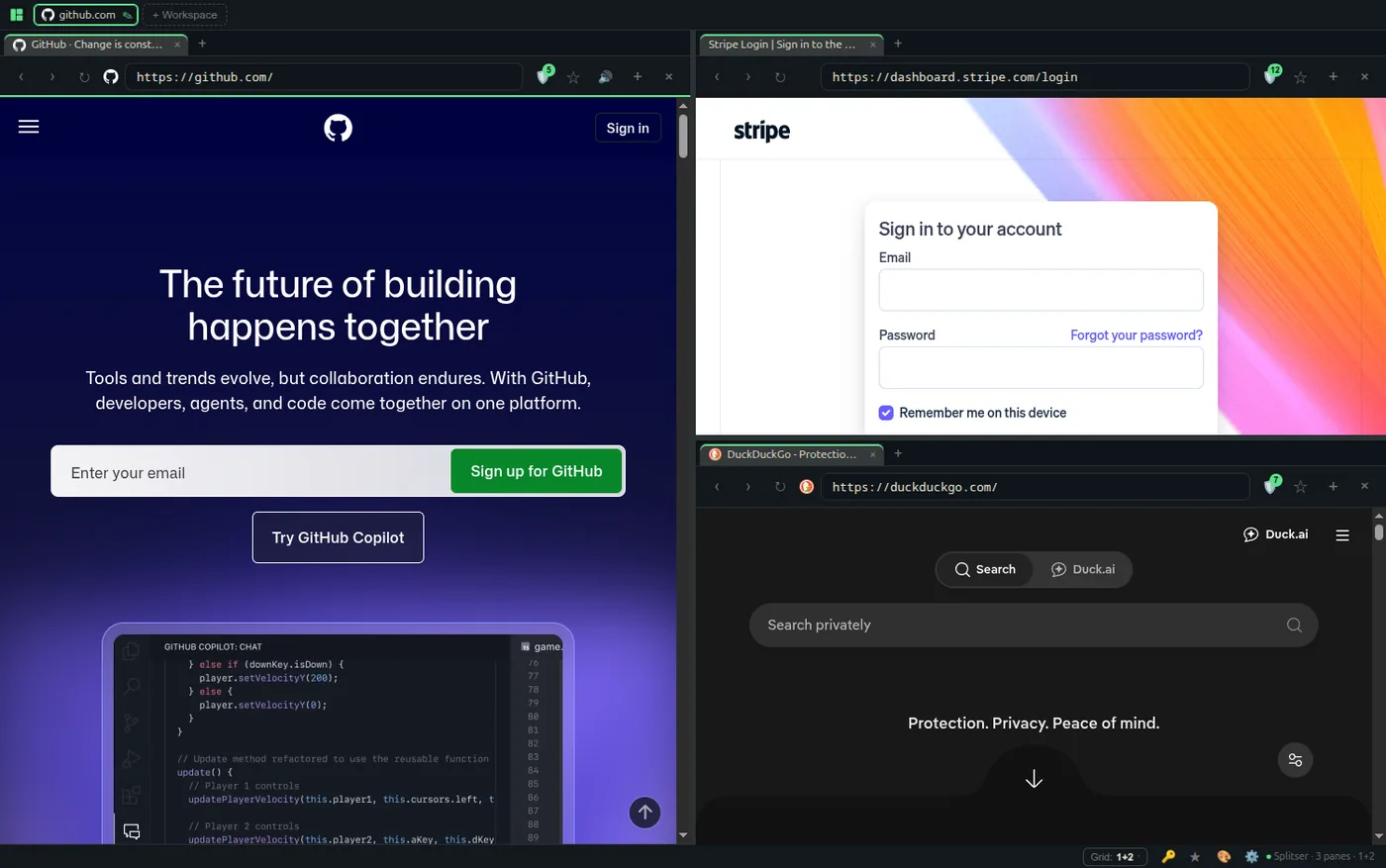1386x868 pixels.
Task: Open DuckDuckGo customize settings sliders icon
Action: 1295,760
